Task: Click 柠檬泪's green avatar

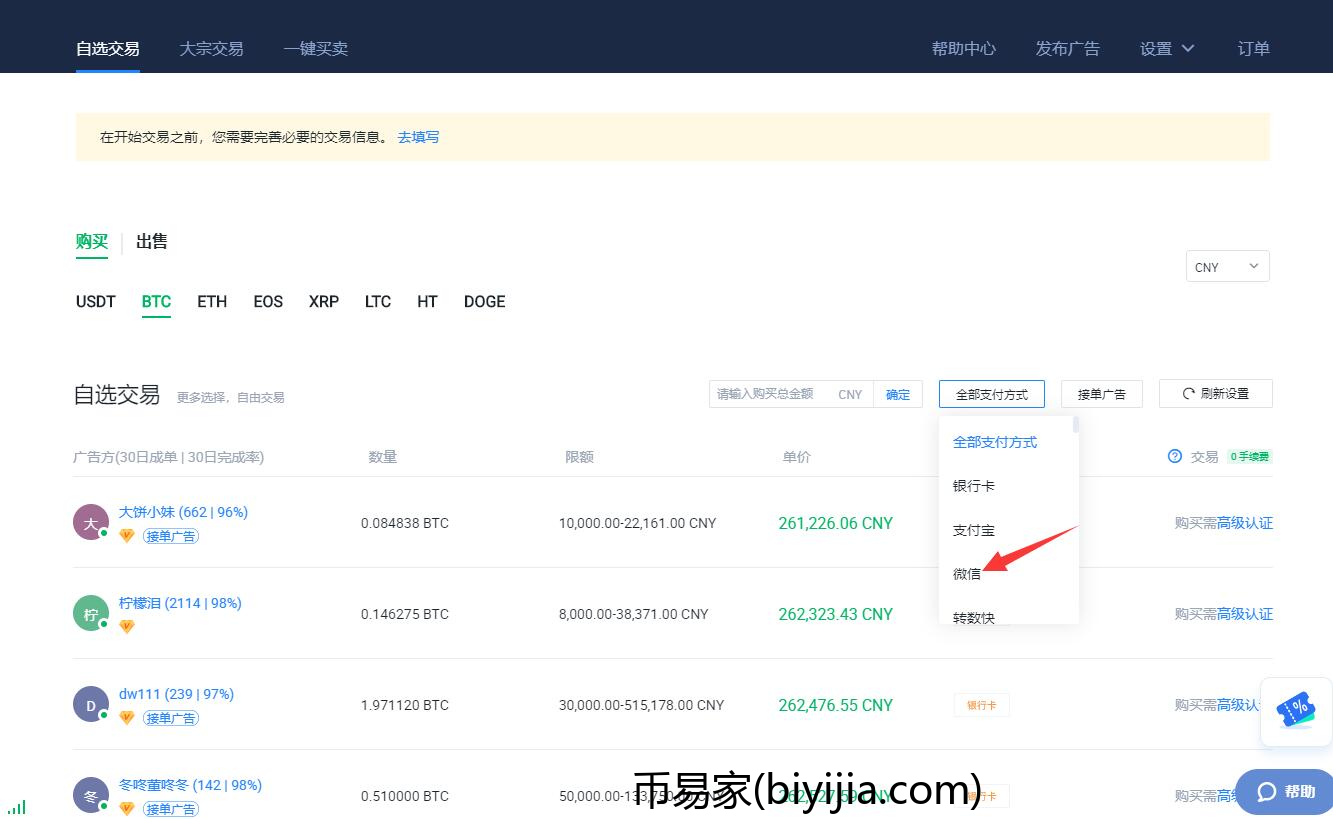Action: (91, 613)
